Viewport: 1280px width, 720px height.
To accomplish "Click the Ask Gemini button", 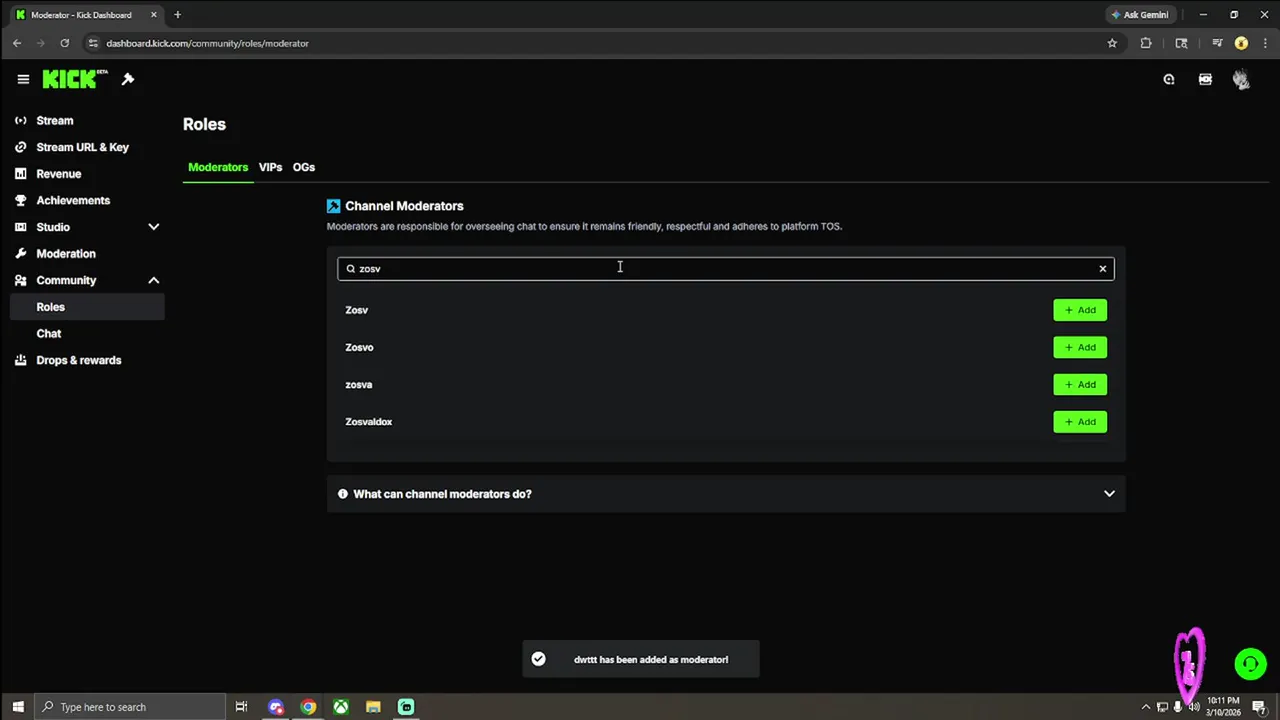I will 1139,15.
